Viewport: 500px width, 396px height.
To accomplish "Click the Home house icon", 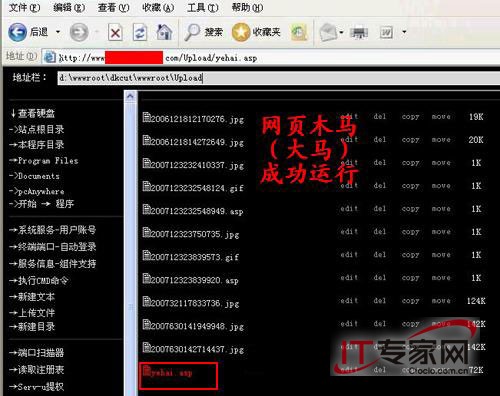I will (164, 32).
